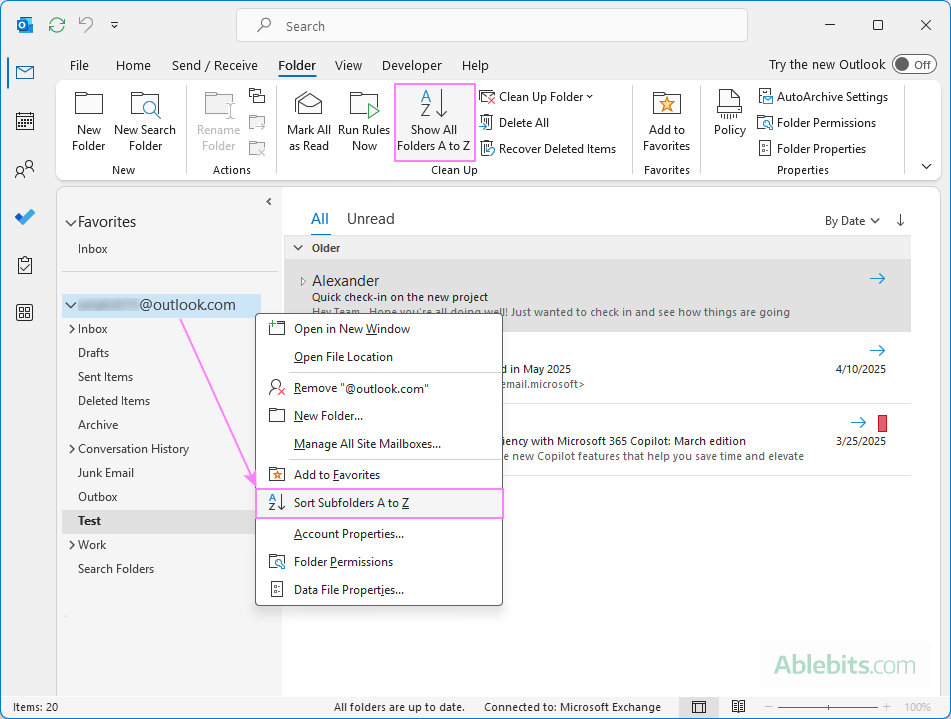Image resolution: width=951 pixels, height=719 pixels.
Task: Open the View ribbon tab
Action: 348,66
